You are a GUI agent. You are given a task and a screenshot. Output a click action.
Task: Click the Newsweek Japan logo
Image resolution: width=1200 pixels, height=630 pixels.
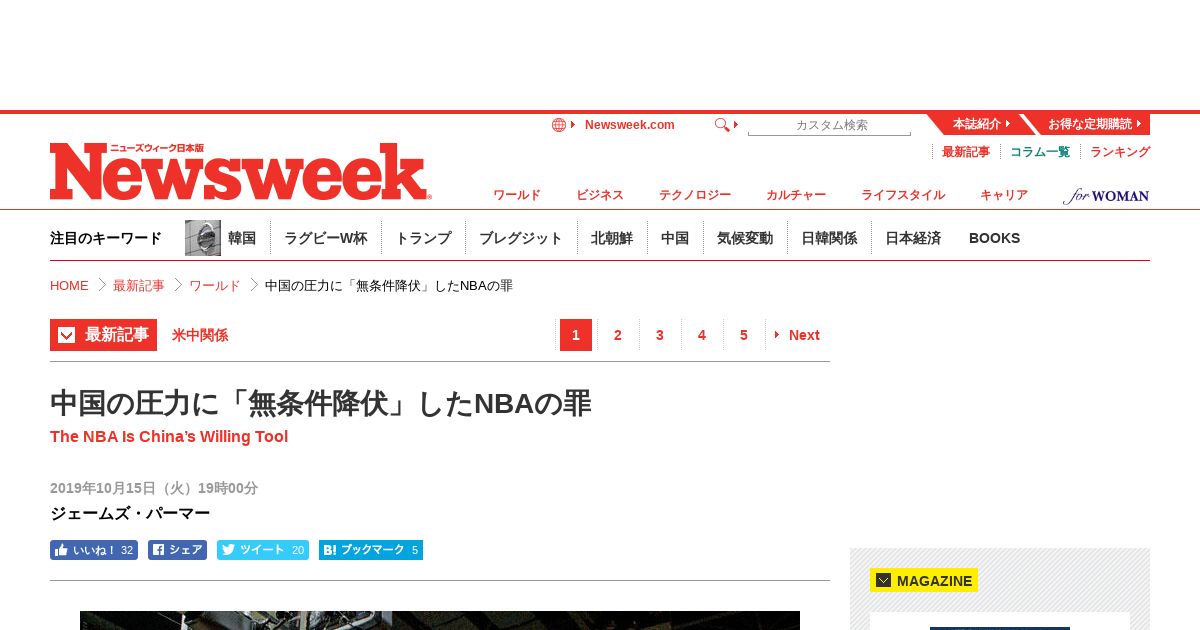pos(240,171)
